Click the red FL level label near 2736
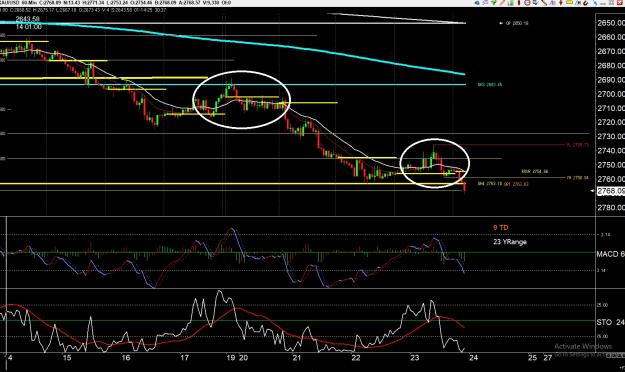Viewport: 625px width, 372px height. tap(577, 145)
